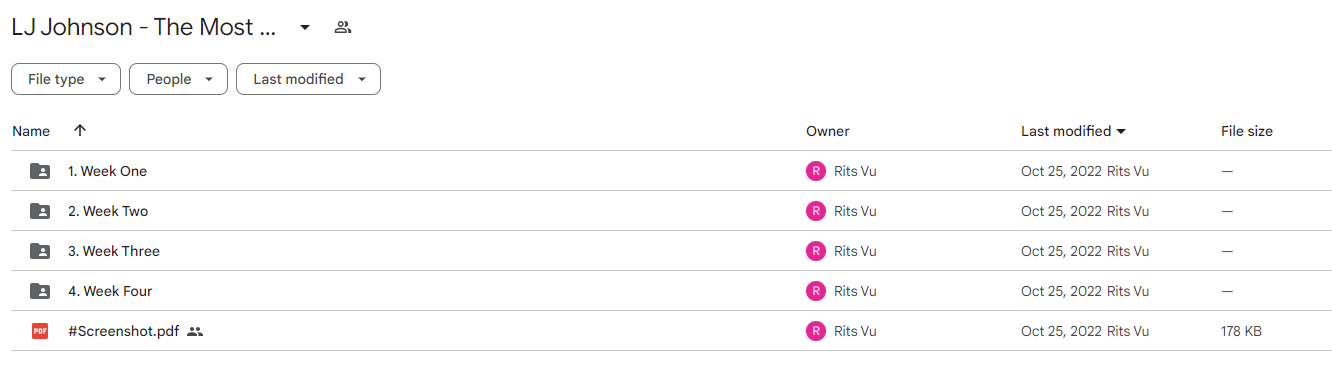Click the LJ Johnson folder title

point(143,27)
